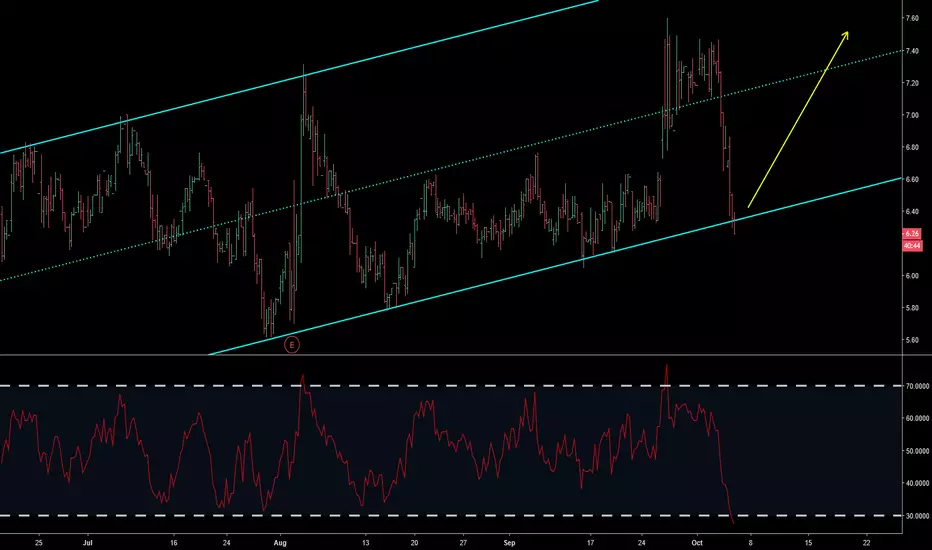Click the 30.0000 RSI axis label

917,516
